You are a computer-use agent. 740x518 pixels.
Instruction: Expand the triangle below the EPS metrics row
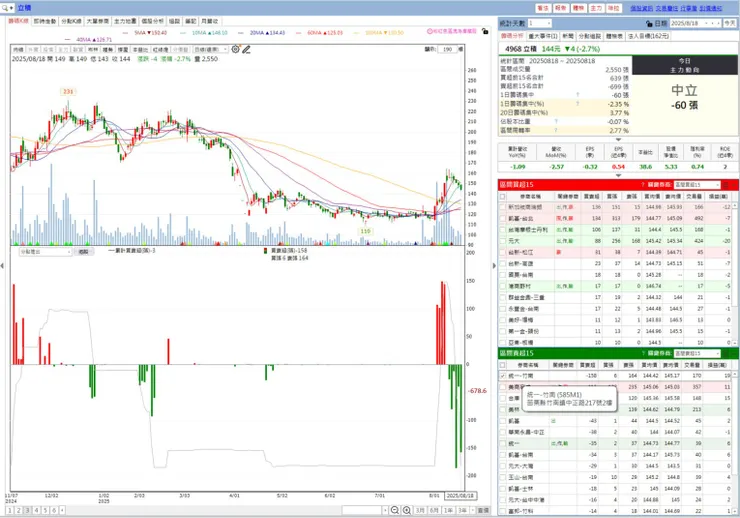pyautogui.click(x=618, y=175)
